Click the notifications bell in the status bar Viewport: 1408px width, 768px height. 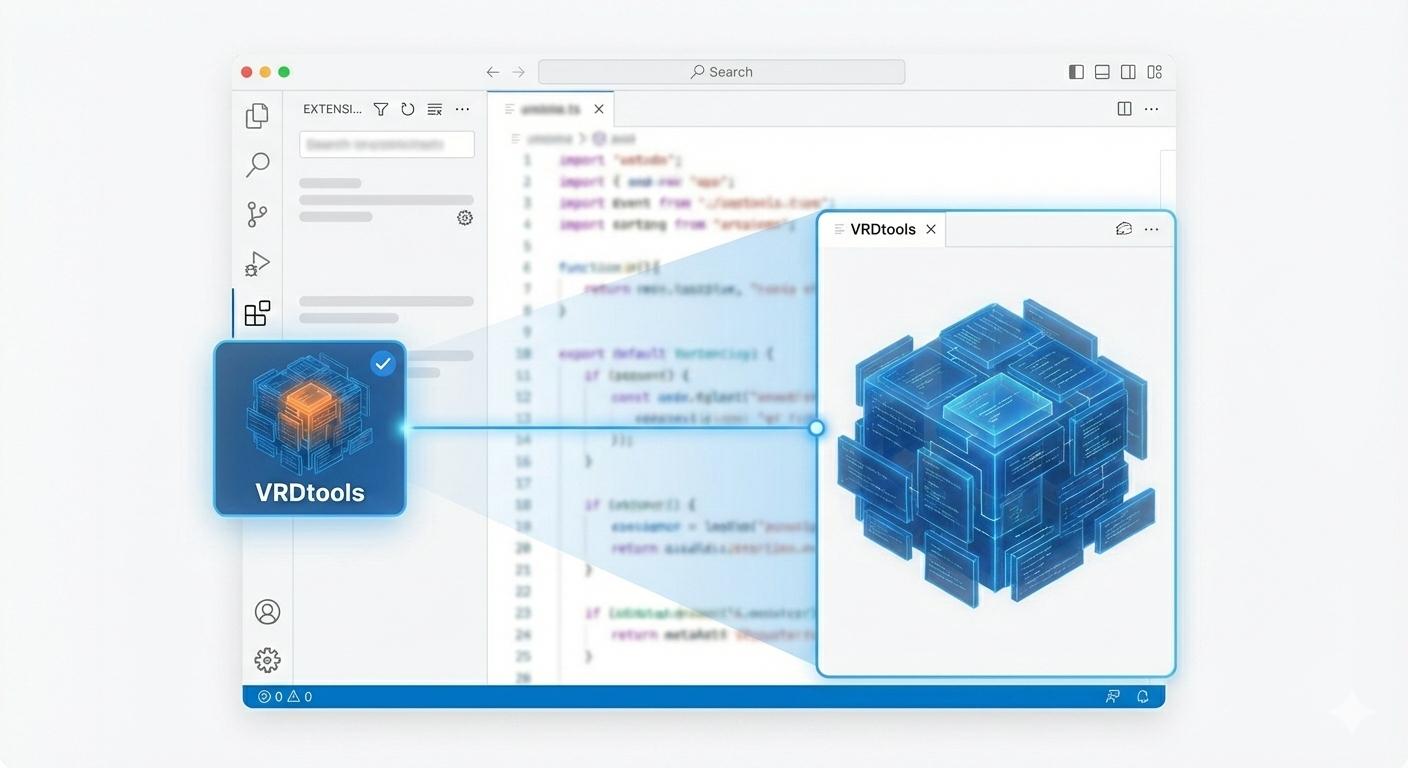pyautogui.click(x=1143, y=696)
